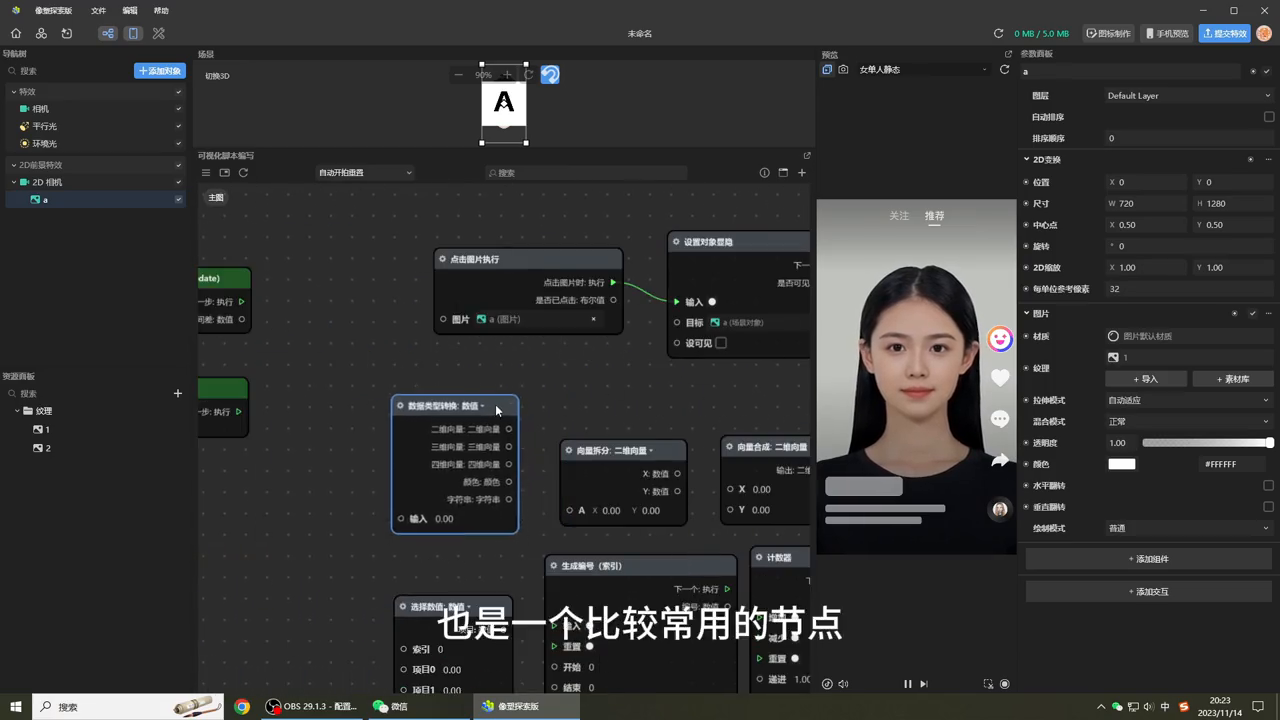Zoom out scene with minus icon
Viewport: 1280px width, 720px height.
458,74
